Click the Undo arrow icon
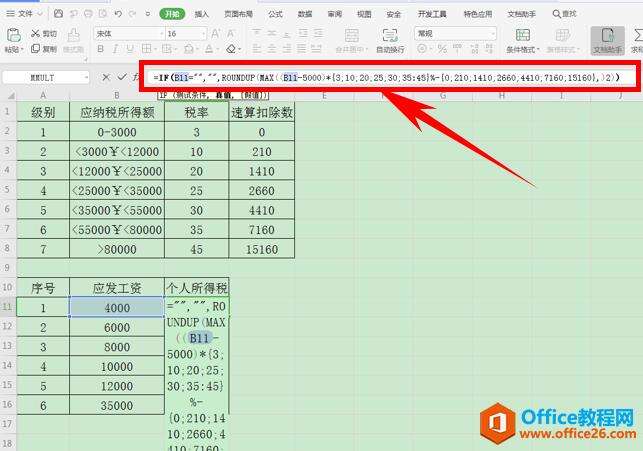 (x=118, y=14)
